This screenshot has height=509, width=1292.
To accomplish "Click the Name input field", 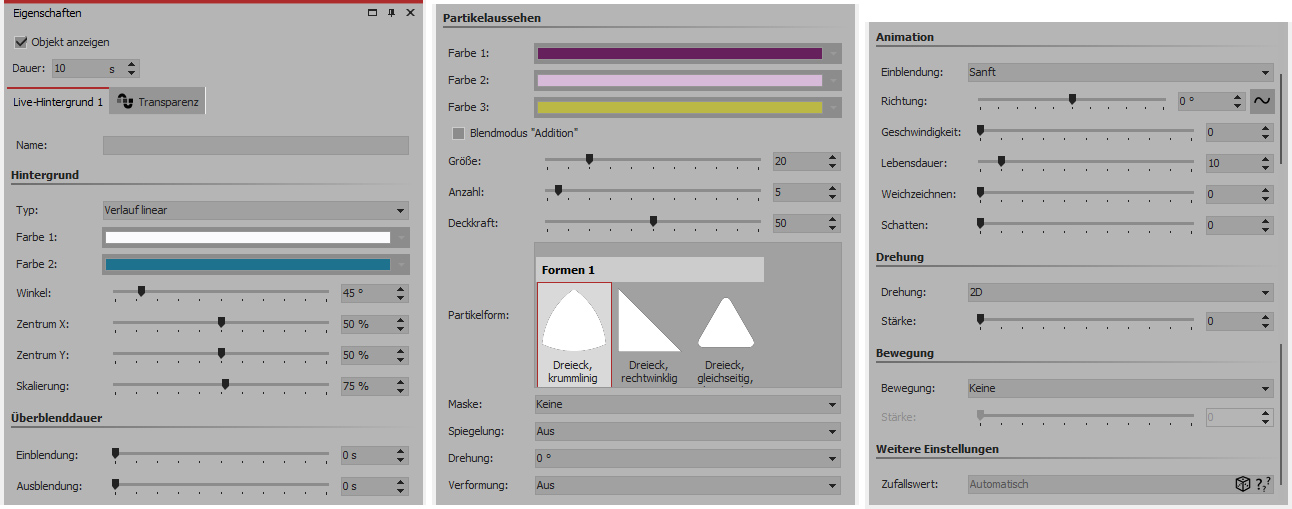I will (x=255, y=146).
